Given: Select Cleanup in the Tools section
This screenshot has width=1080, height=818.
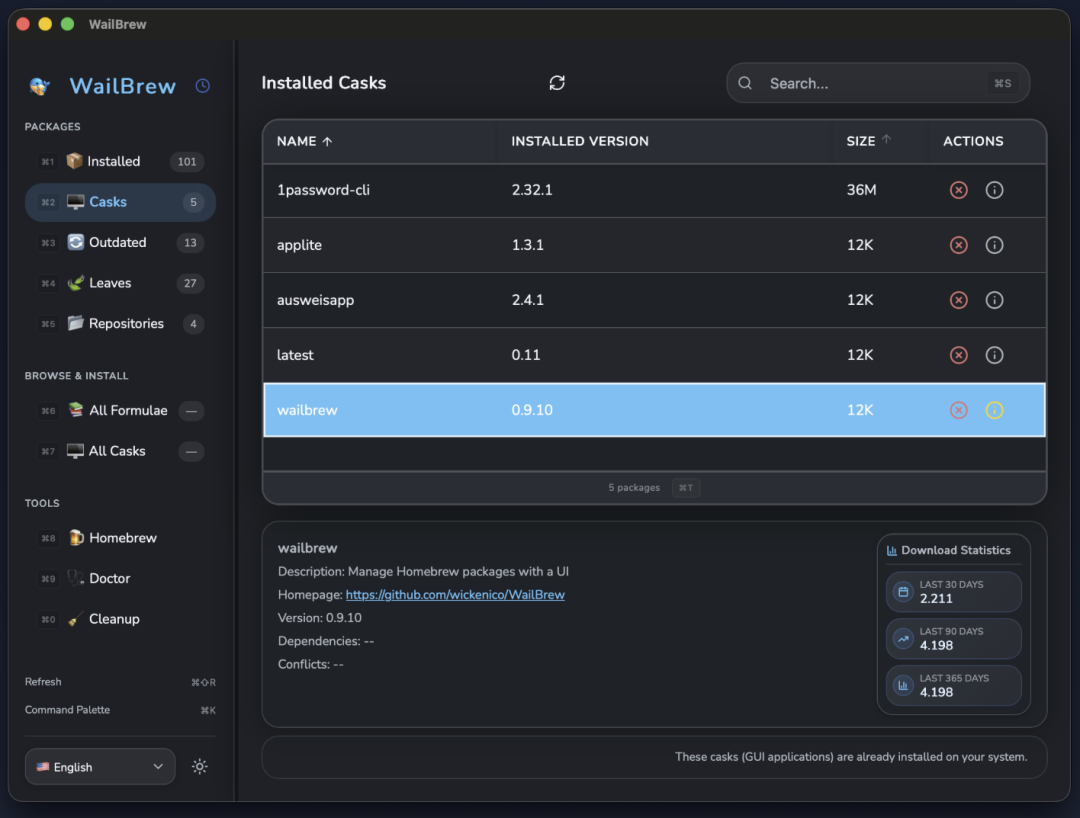Looking at the screenshot, I should click(114, 619).
